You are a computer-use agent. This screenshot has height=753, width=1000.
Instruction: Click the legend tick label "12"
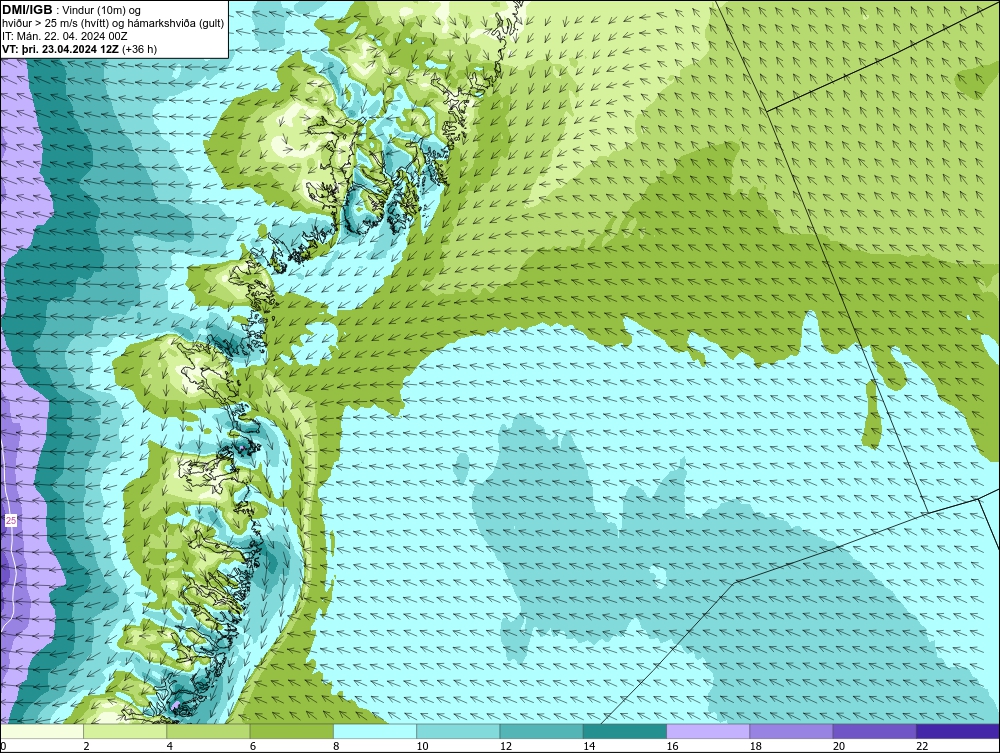point(506,746)
